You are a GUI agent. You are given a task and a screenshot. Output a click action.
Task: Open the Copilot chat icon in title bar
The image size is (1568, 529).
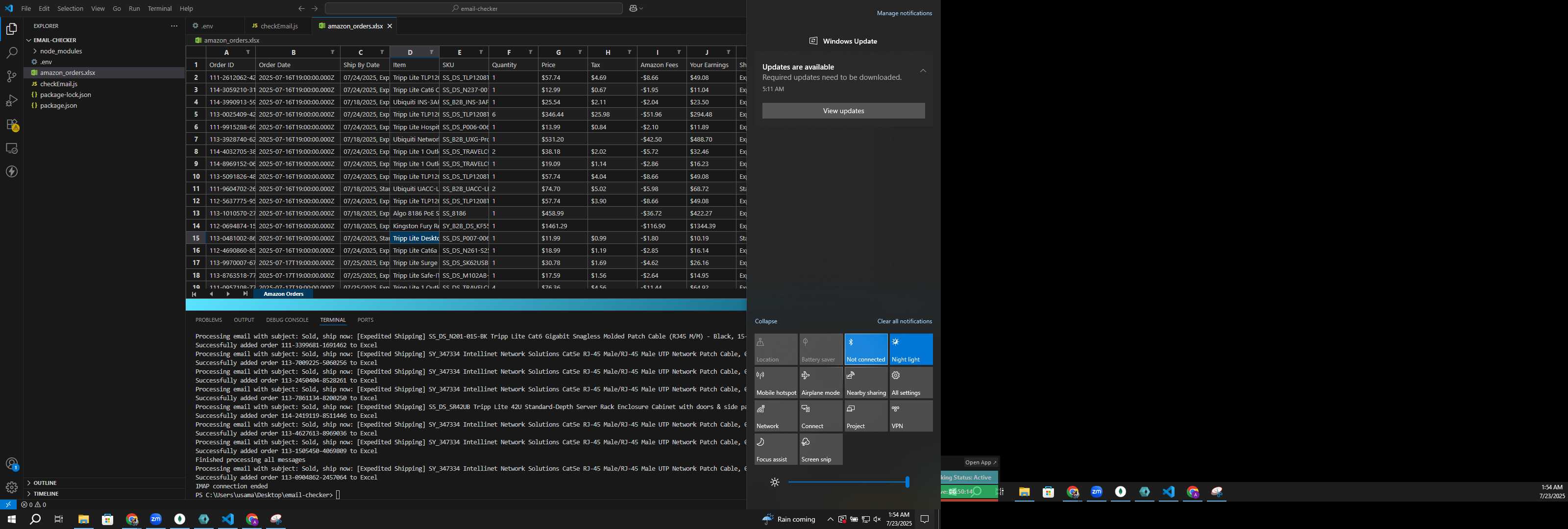(633, 8)
